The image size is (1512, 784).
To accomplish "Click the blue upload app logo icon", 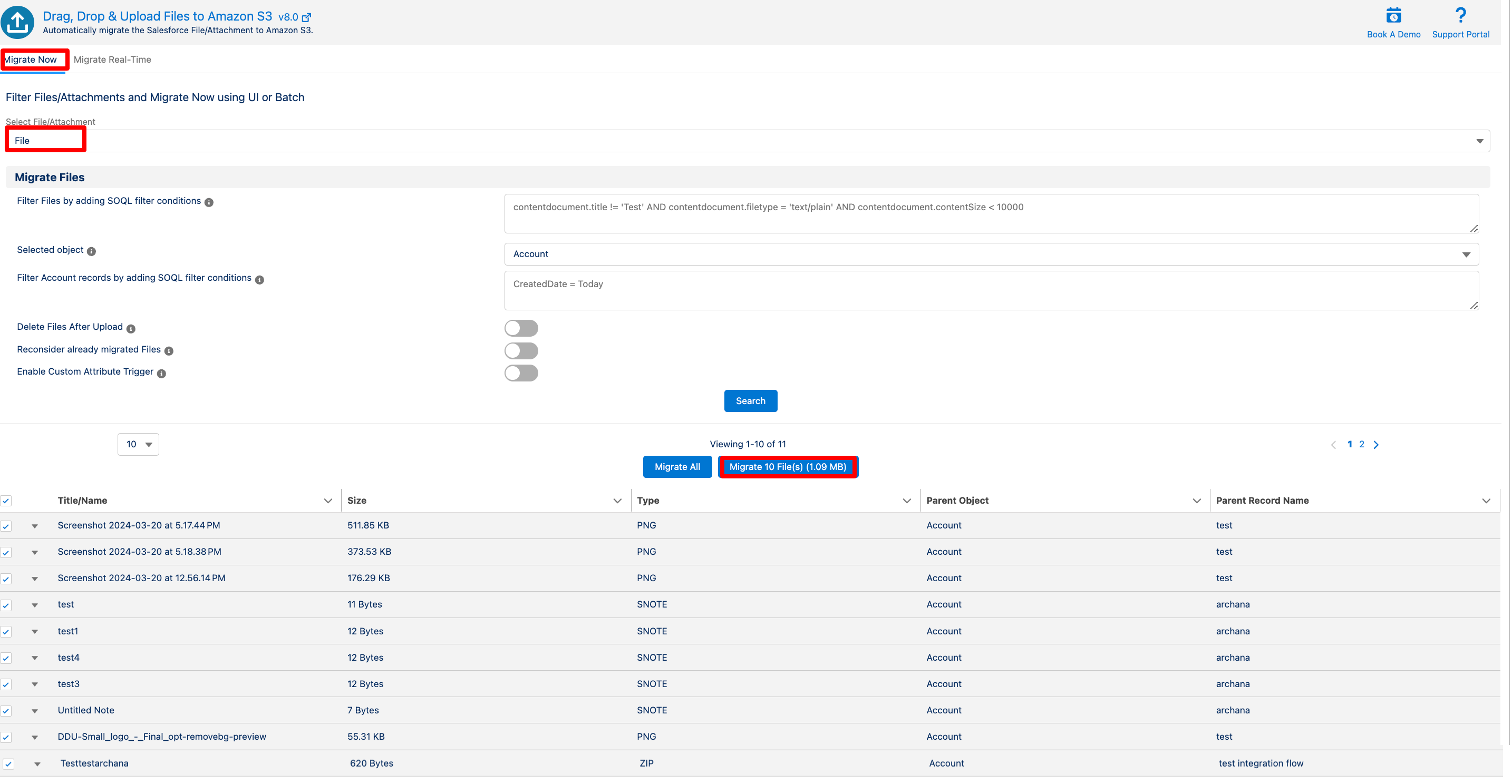I will pyautogui.click(x=17, y=22).
